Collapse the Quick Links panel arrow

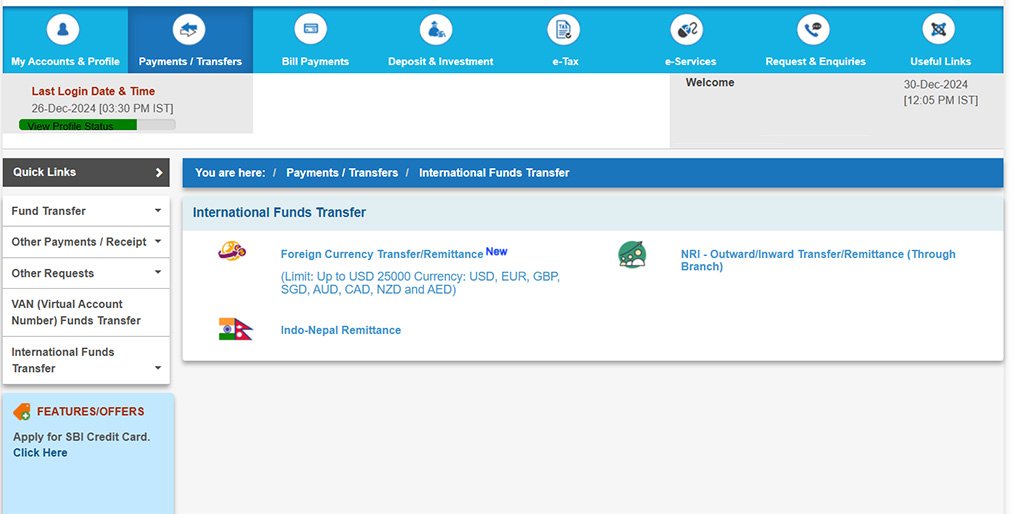[158, 173]
